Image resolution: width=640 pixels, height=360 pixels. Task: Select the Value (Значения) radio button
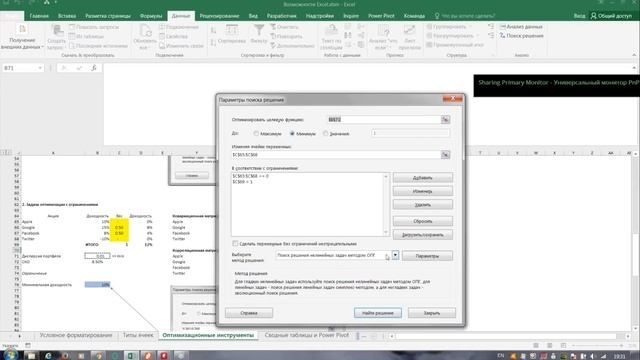[x=326, y=133]
